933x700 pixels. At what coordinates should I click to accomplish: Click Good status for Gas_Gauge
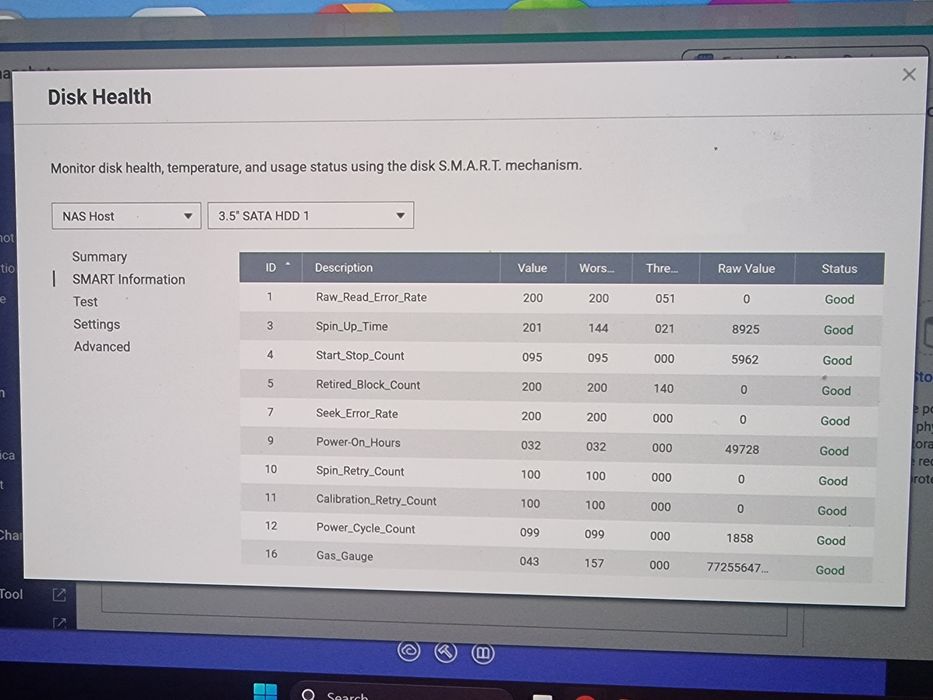point(829,570)
